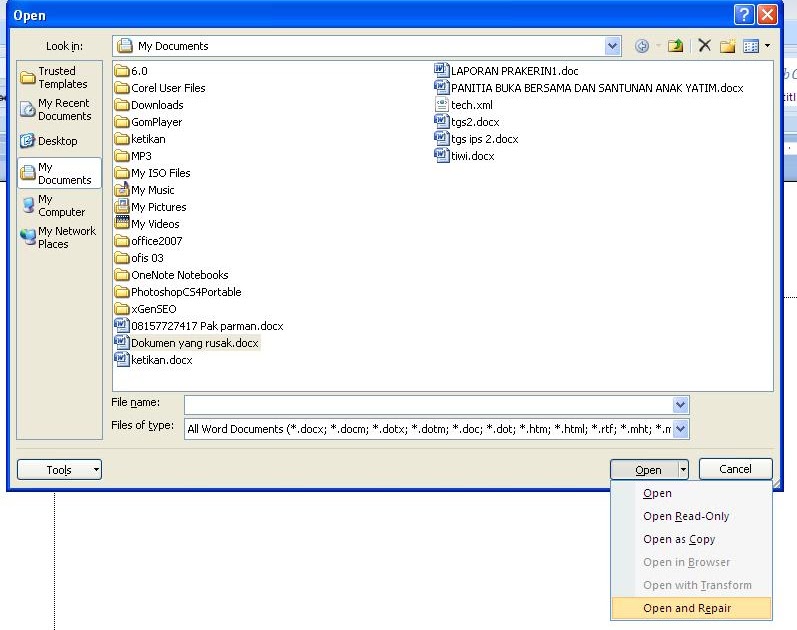Choose Open from the dropdown menu

click(691, 493)
